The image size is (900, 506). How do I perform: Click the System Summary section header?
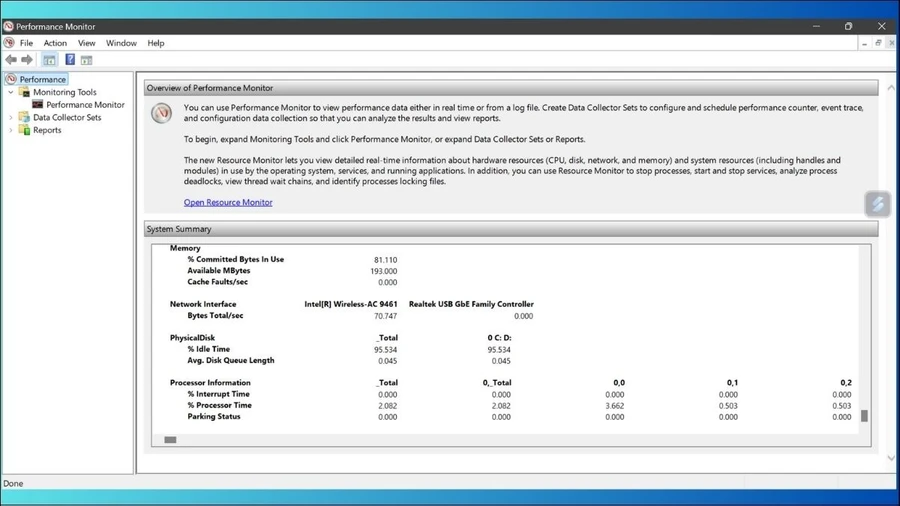pos(511,229)
